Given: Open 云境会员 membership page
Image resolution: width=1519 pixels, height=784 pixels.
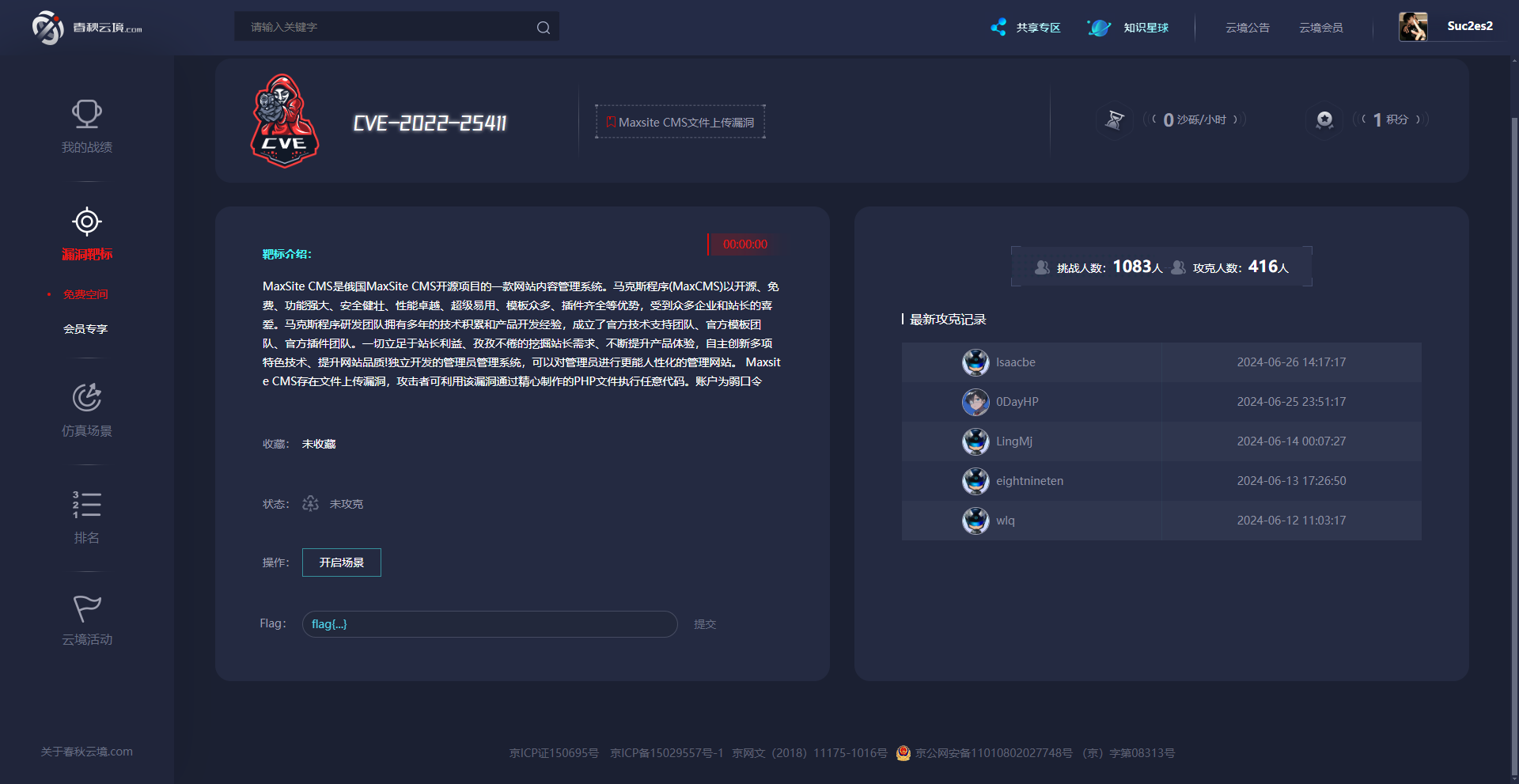Looking at the screenshot, I should pyautogui.click(x=1321, y=28).
